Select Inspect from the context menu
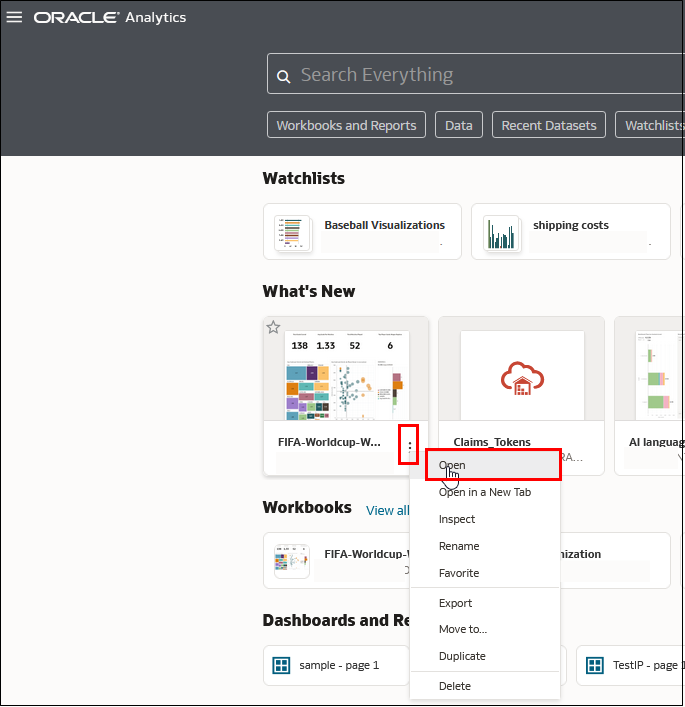Screen dimensions: 685x707 tap(485, 519)
